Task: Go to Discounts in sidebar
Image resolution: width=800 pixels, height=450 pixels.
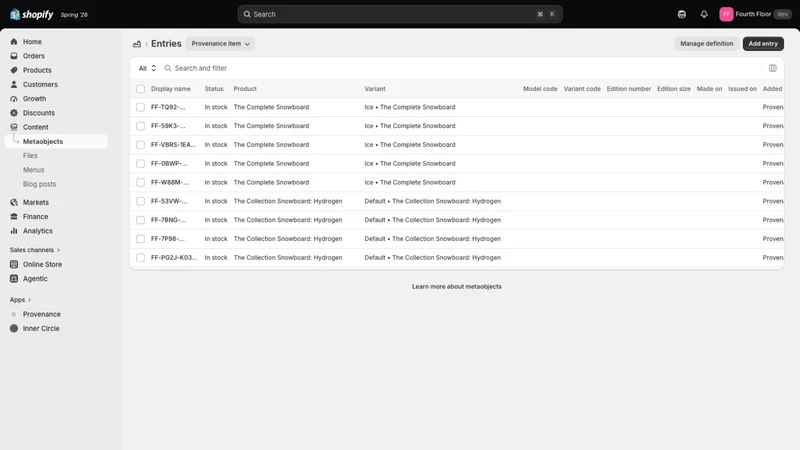Action: click(x=39, y=113)
